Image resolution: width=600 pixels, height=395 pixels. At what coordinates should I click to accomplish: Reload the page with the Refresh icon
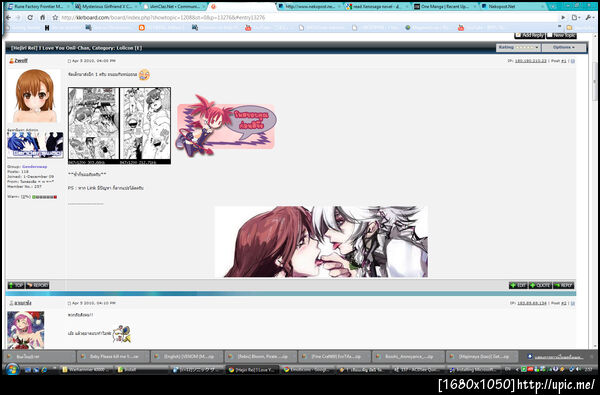(30, 18)
